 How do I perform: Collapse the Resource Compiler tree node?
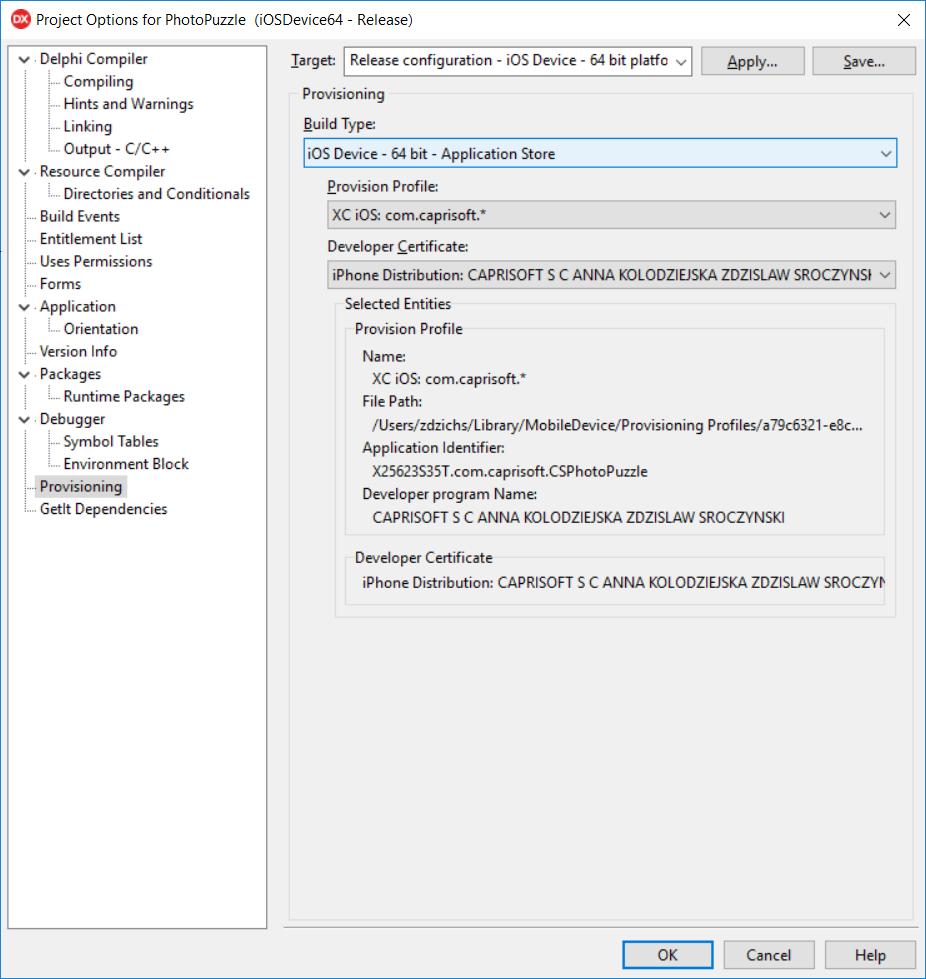(24, 172)
